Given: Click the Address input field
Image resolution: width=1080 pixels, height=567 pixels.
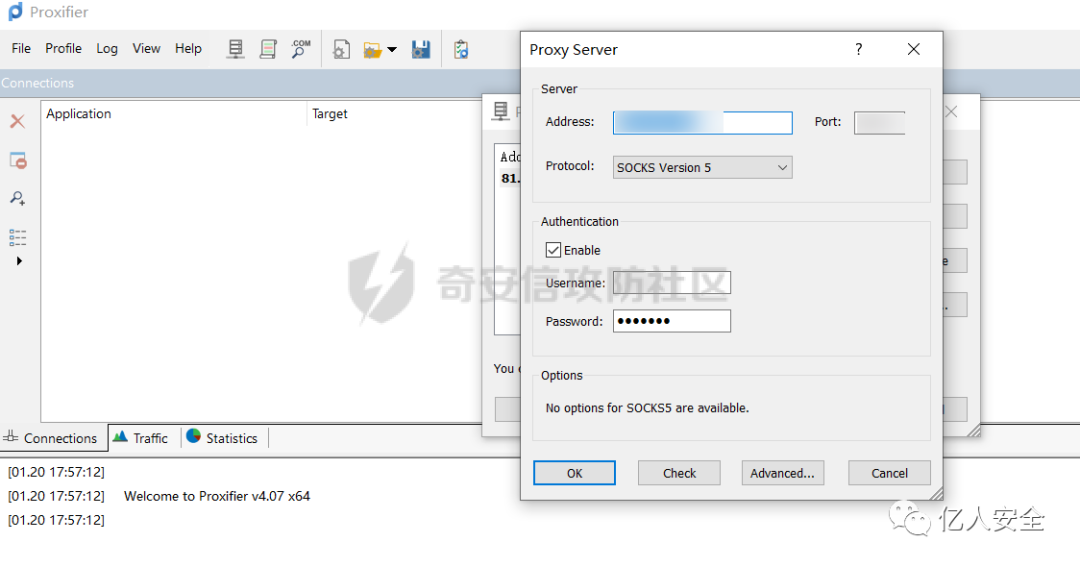Looking at the screenshot, I should pos(703,123).
